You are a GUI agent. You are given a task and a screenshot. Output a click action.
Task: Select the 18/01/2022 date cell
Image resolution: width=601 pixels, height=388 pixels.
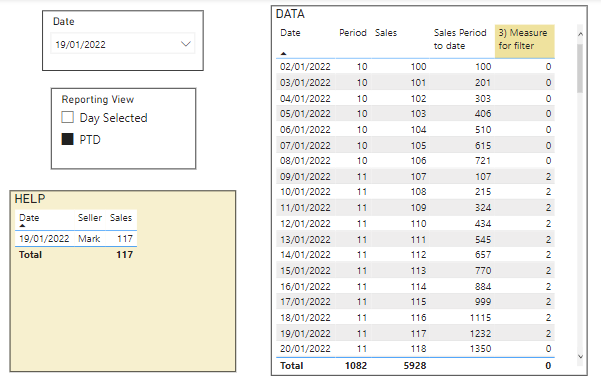coord(305,317)
